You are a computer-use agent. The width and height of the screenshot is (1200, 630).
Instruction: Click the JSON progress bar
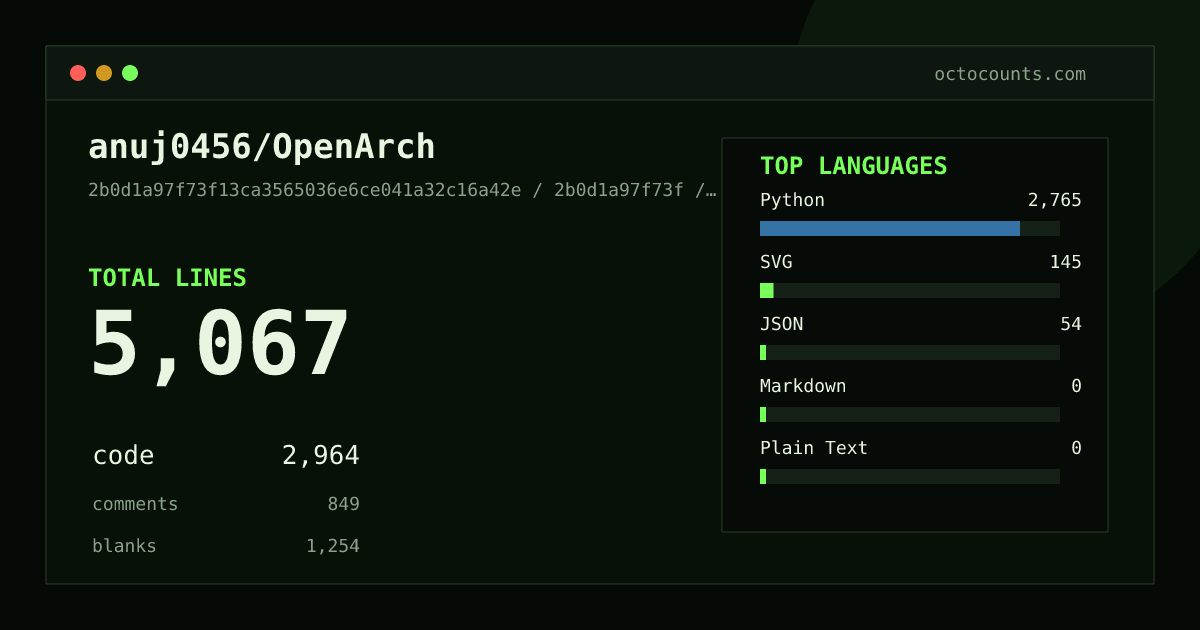pyautogui.click(x=910, y=352)
